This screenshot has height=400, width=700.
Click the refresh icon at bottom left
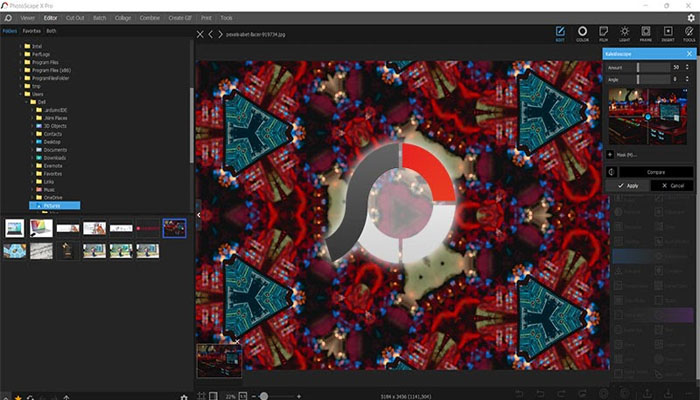(x=30, y=397)
